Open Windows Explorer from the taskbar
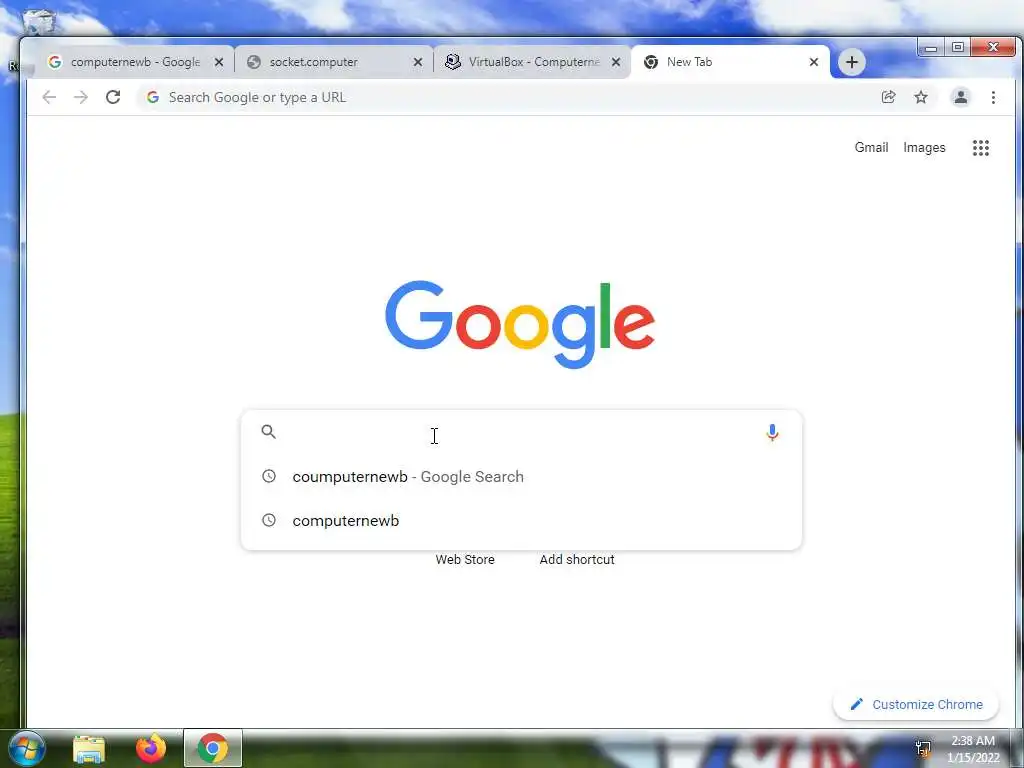This screenshot has width=1024, height=768. [x=89, y=749]
